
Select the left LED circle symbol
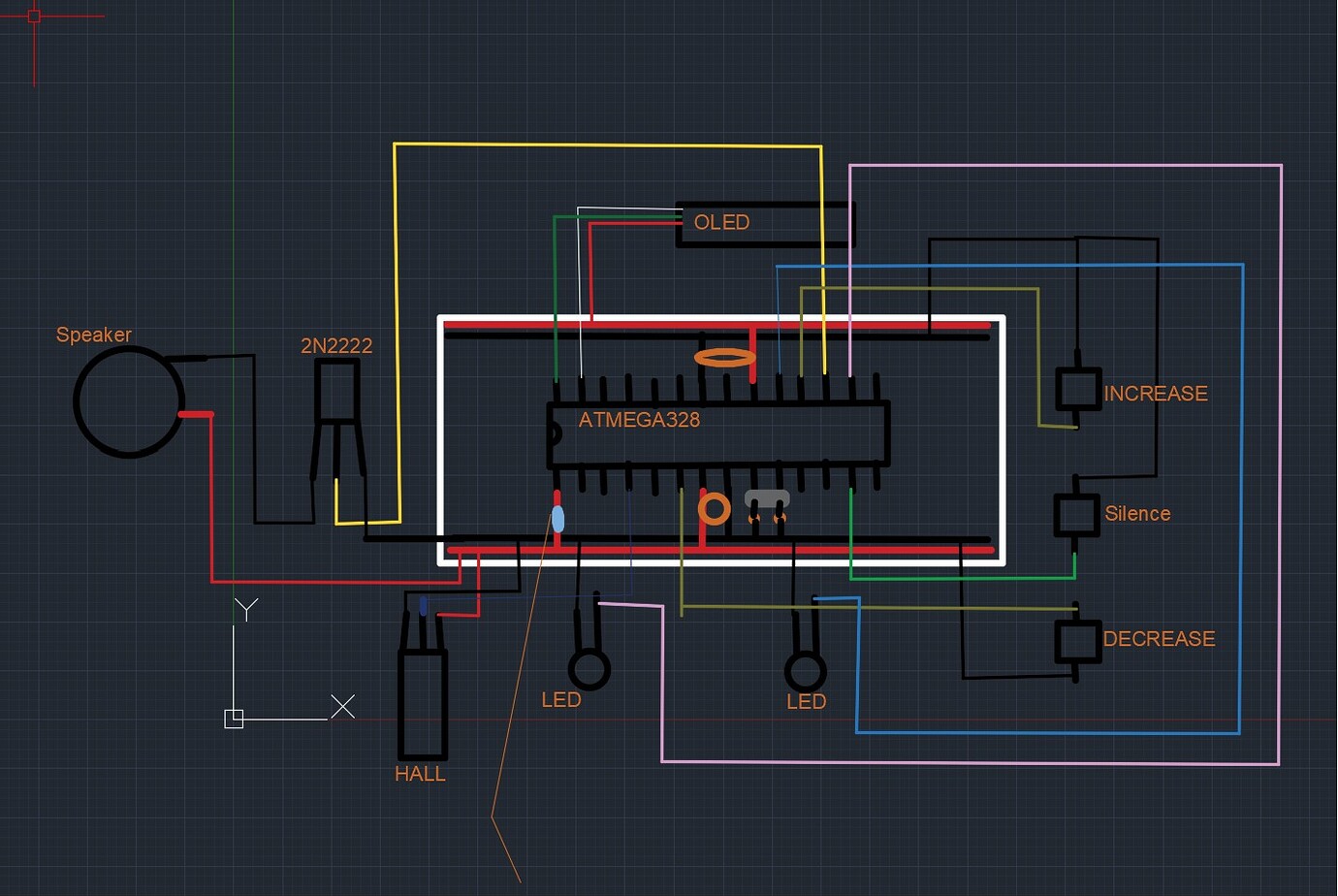[x=590, y=669]
